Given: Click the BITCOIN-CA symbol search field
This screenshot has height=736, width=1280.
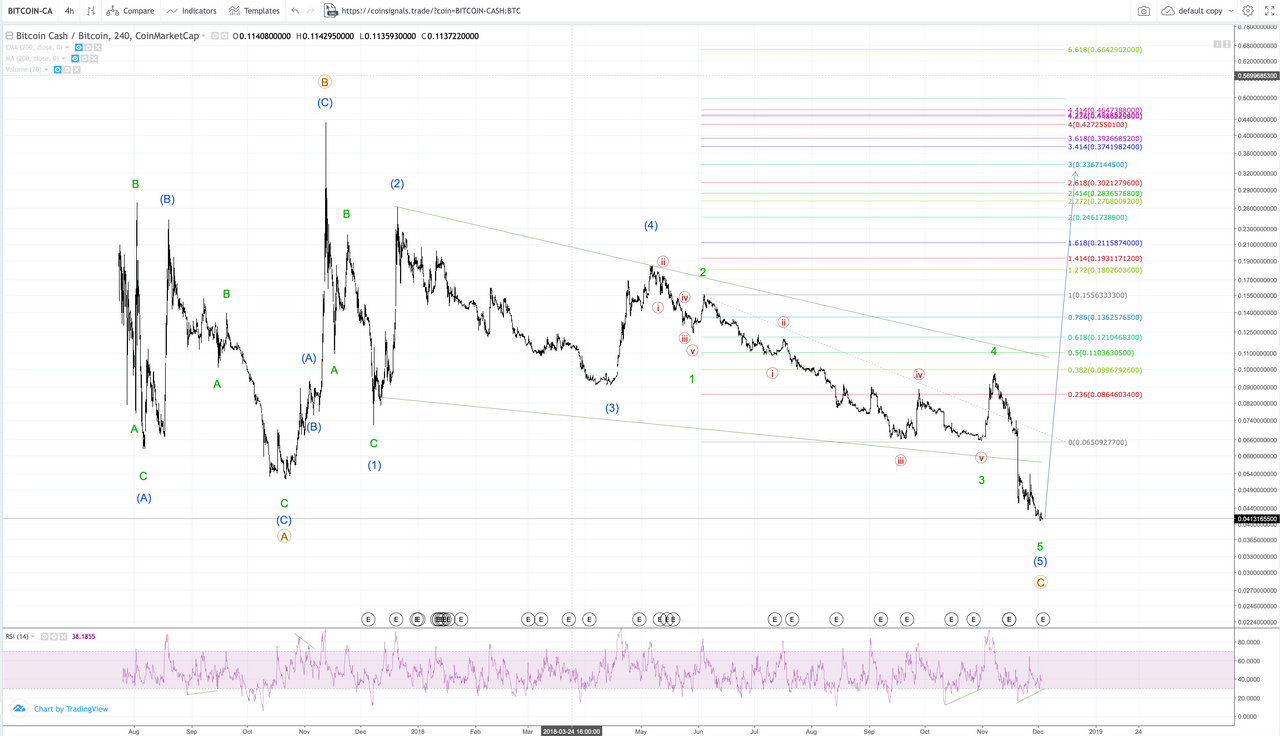Looking at the screenshot, I should (29, 11).
